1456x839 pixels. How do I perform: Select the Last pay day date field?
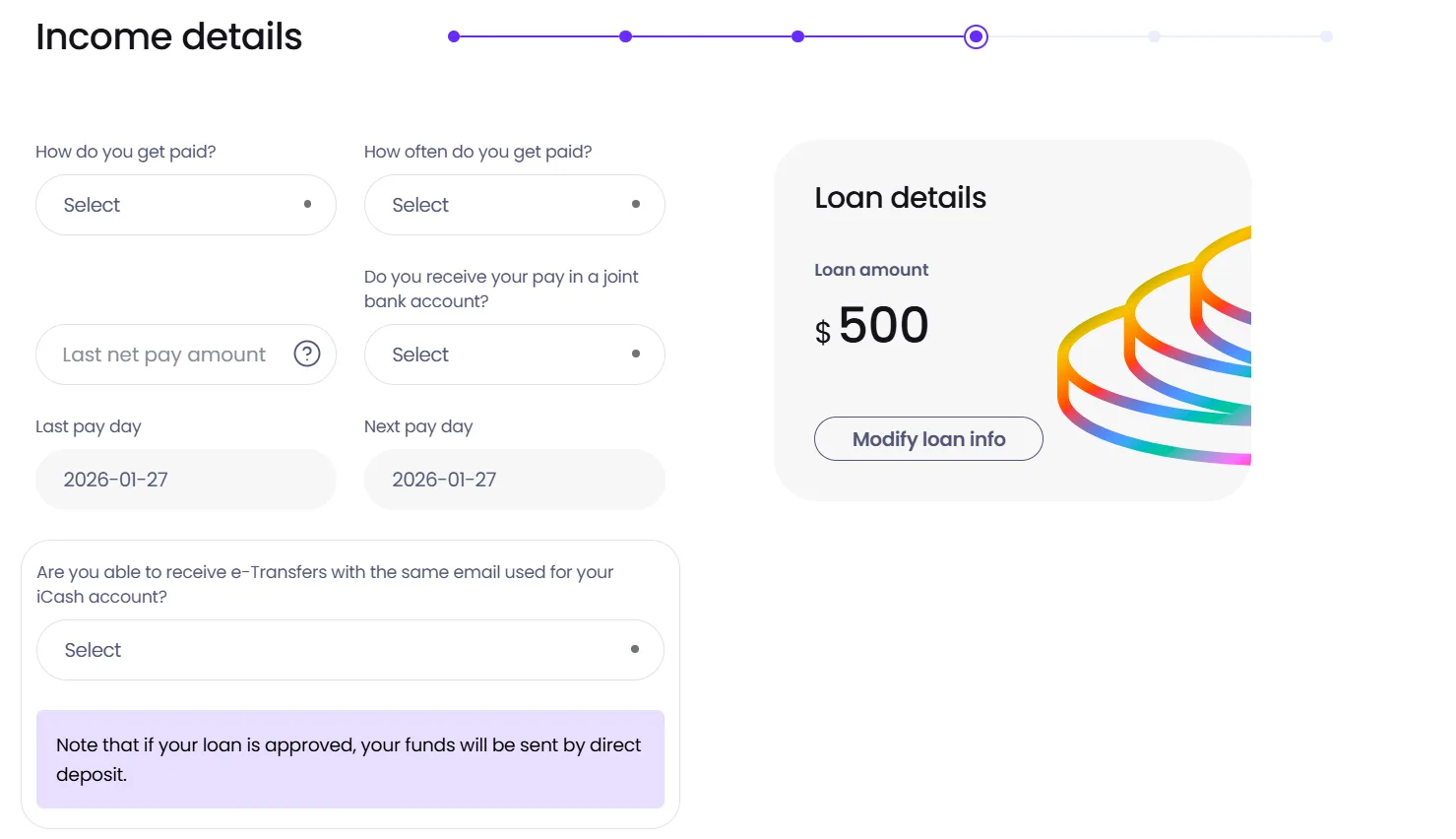(x=185, y=480)
